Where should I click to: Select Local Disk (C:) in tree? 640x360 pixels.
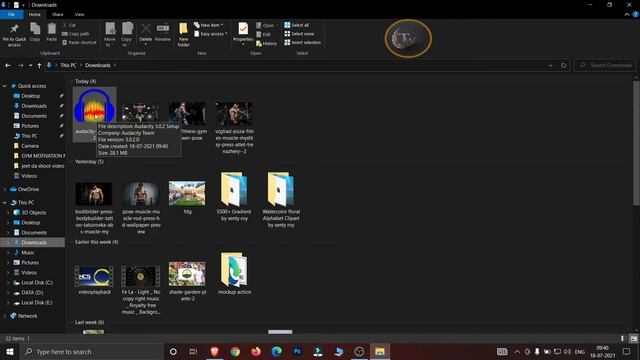[36, 282]
